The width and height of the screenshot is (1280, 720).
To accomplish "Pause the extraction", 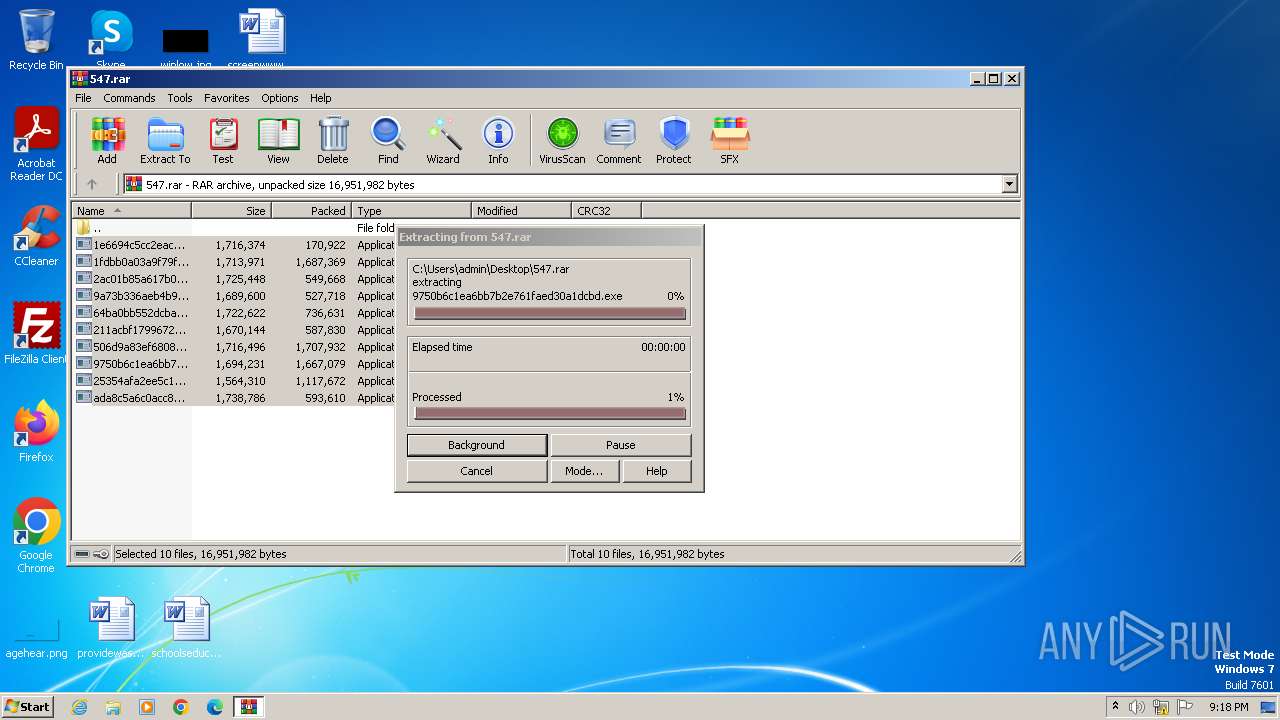I will tap(621, 445).
